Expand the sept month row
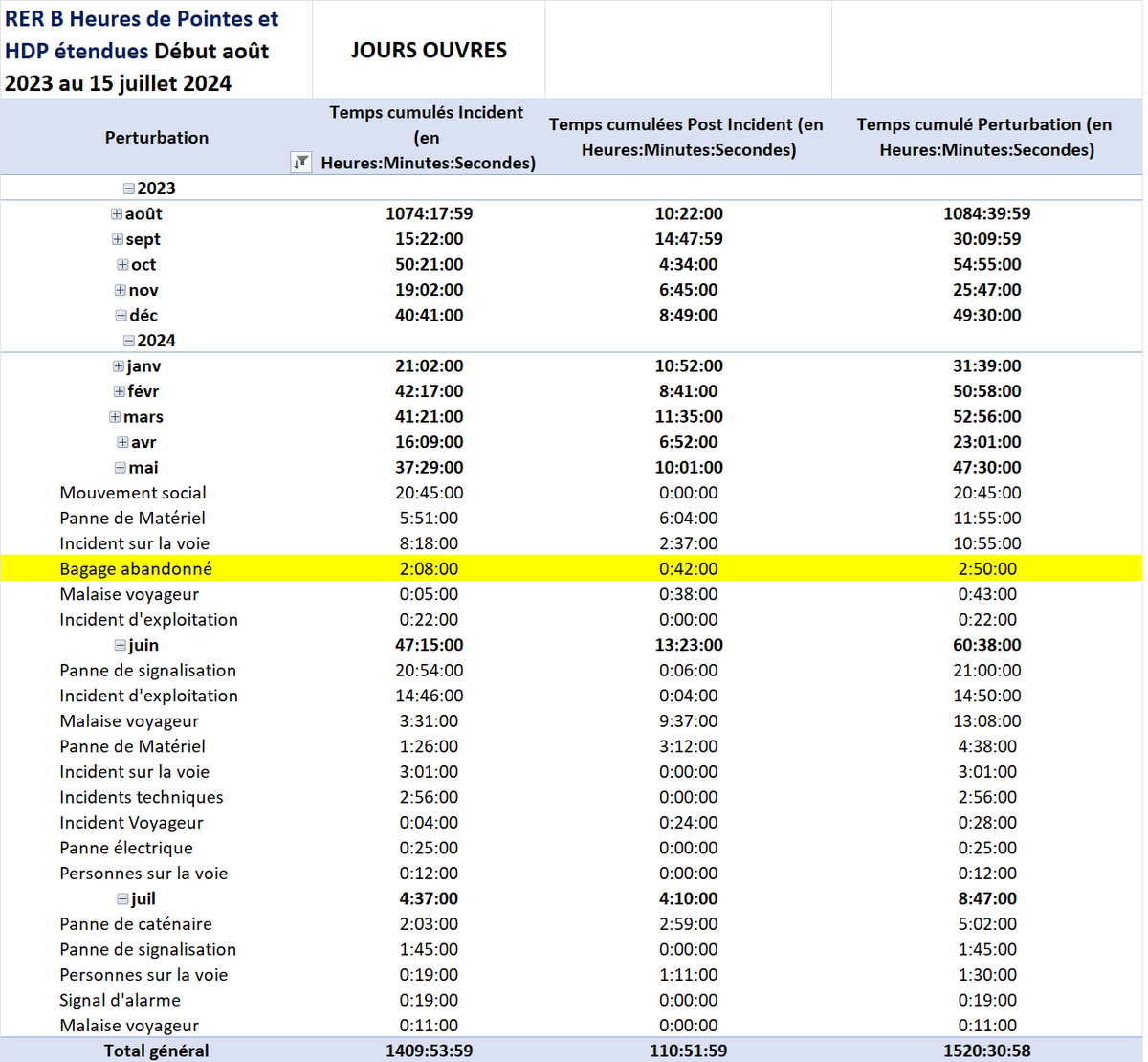Screen dimensions: 1148x1062 118,239
